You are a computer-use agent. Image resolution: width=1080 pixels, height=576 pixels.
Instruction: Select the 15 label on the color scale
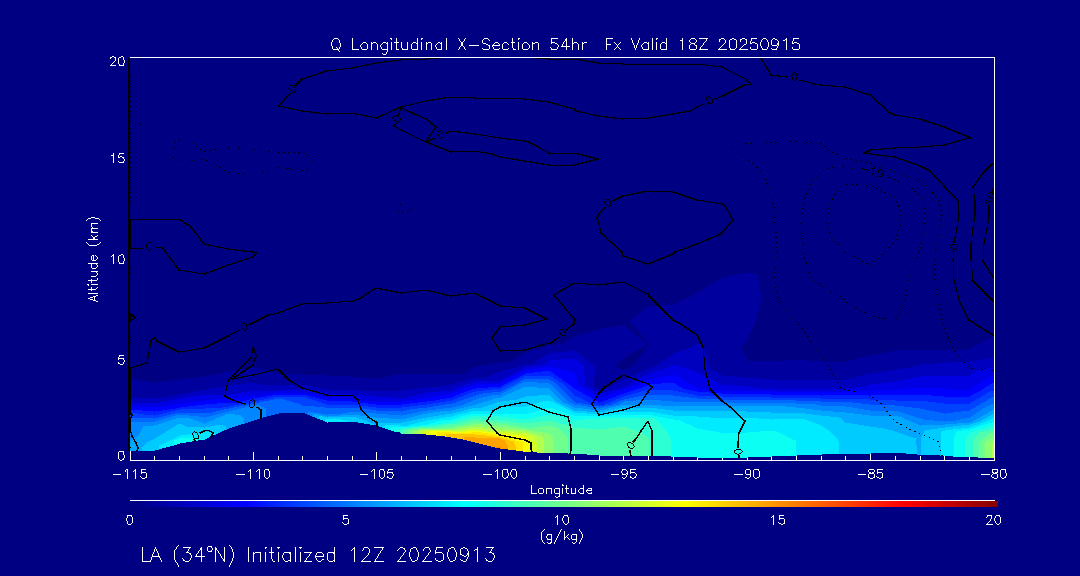coord(778,520)
